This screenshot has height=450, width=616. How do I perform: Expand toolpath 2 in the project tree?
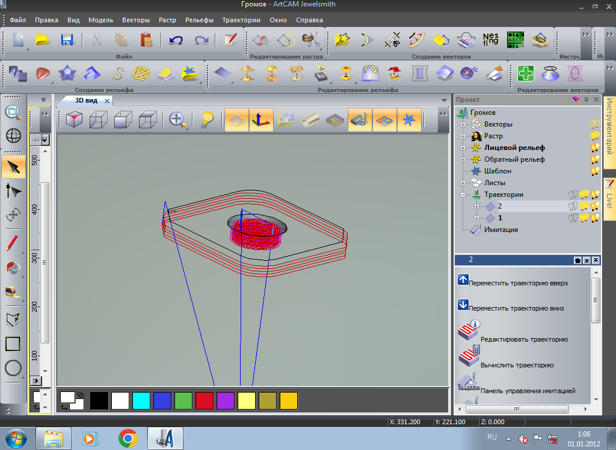coord(477,206)
